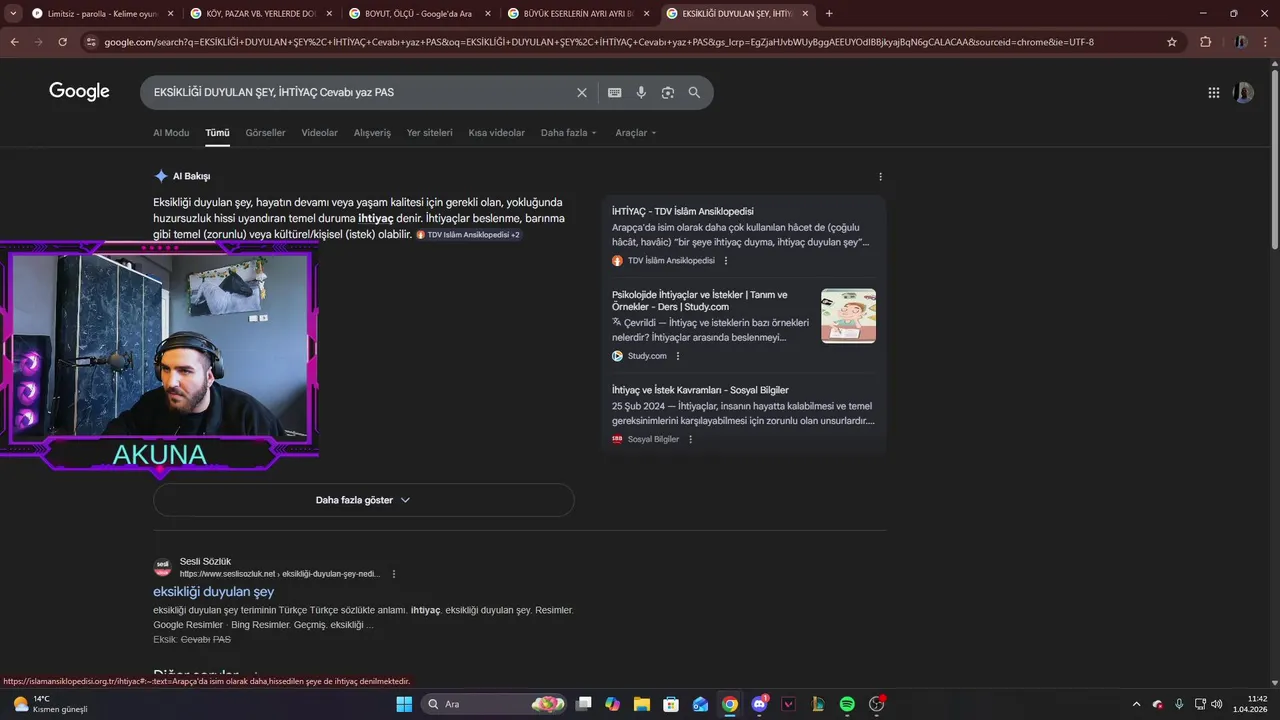Launch Copilot from the taskbar
The width and height of the screenshot is (1280, 720).
point(612,704)
